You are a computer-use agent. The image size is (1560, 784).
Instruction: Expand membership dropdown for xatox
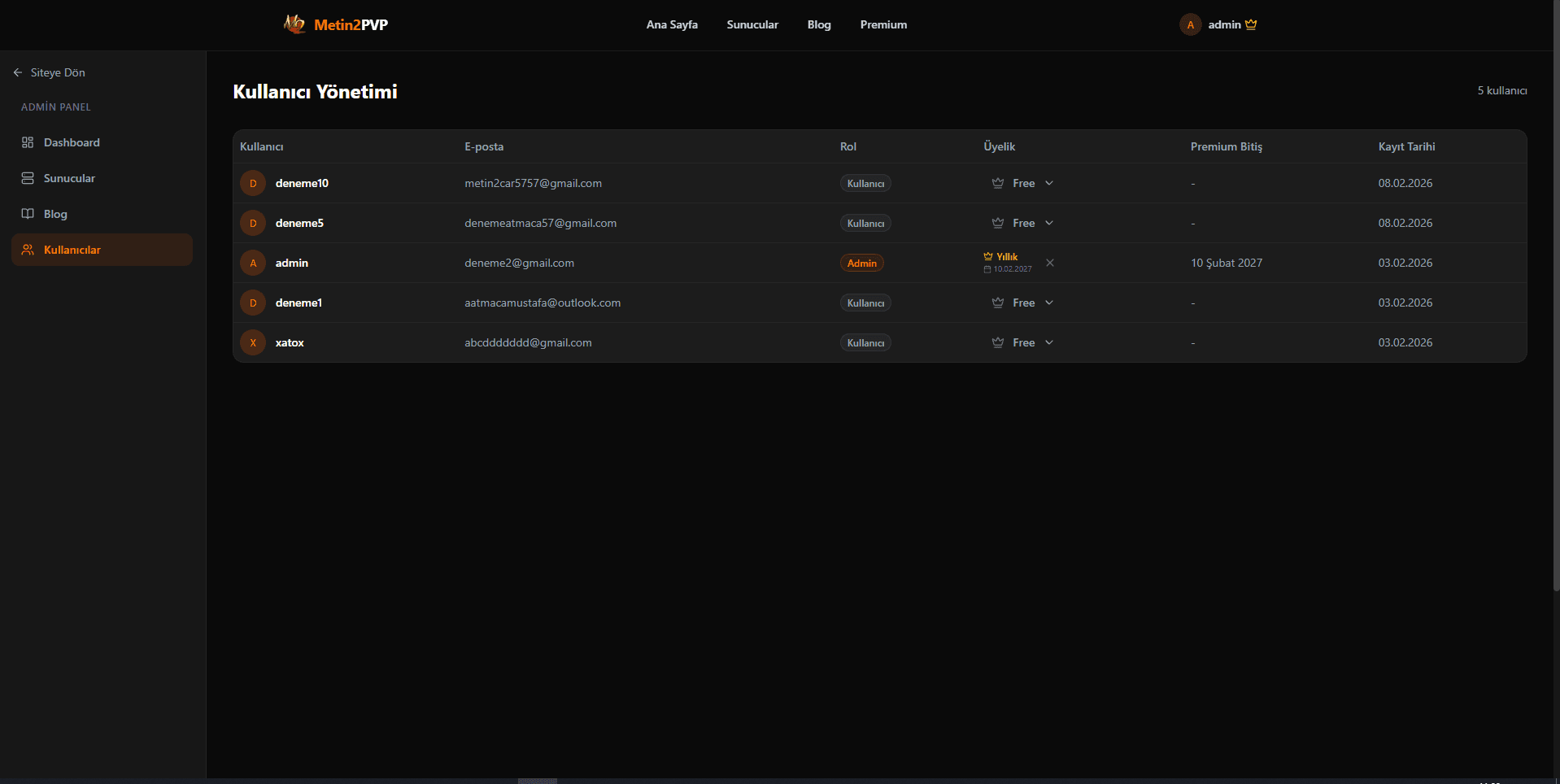(x=1048, y=342)
